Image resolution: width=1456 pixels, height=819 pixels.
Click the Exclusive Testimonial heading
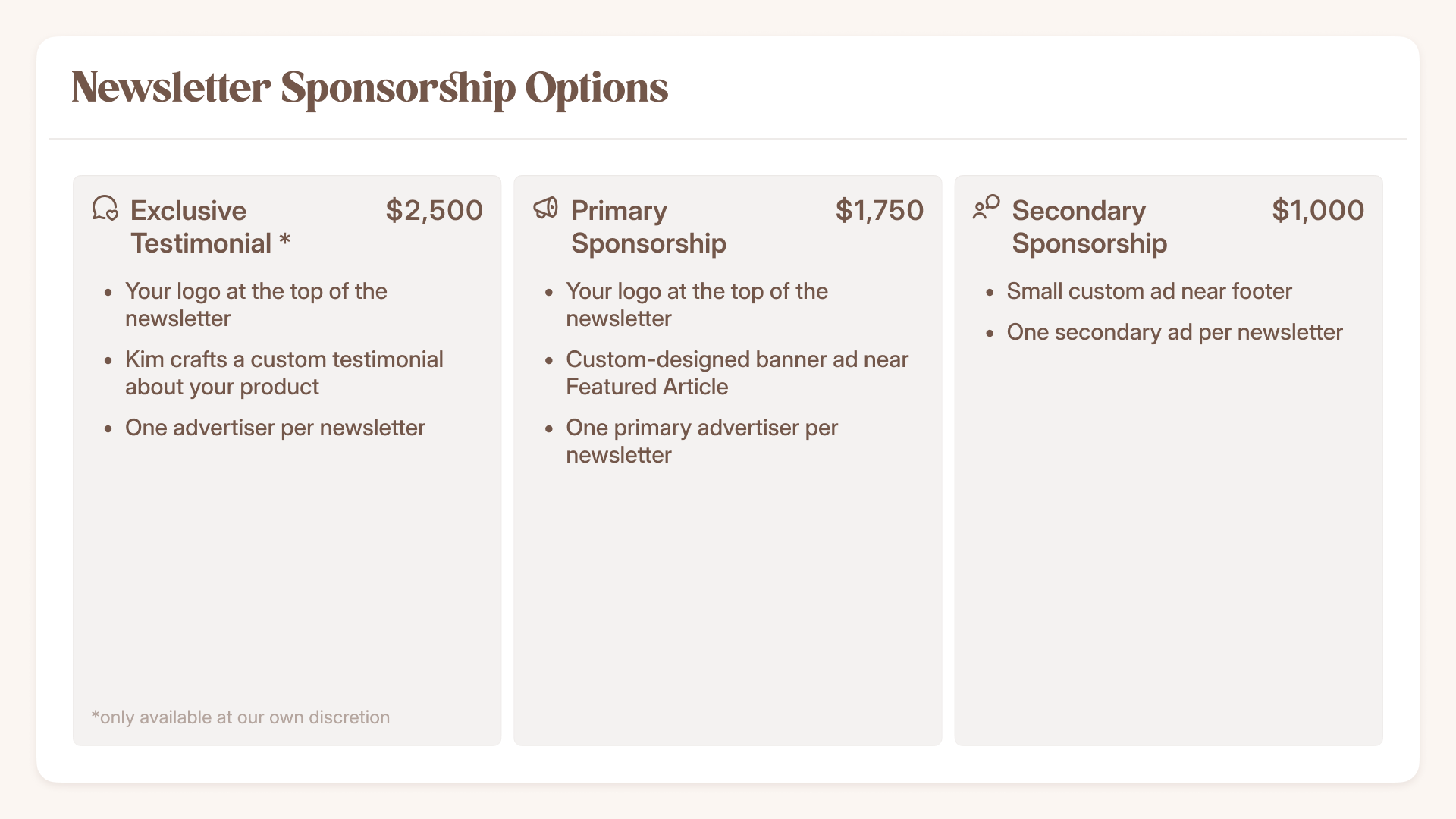(x=211, y=227)
